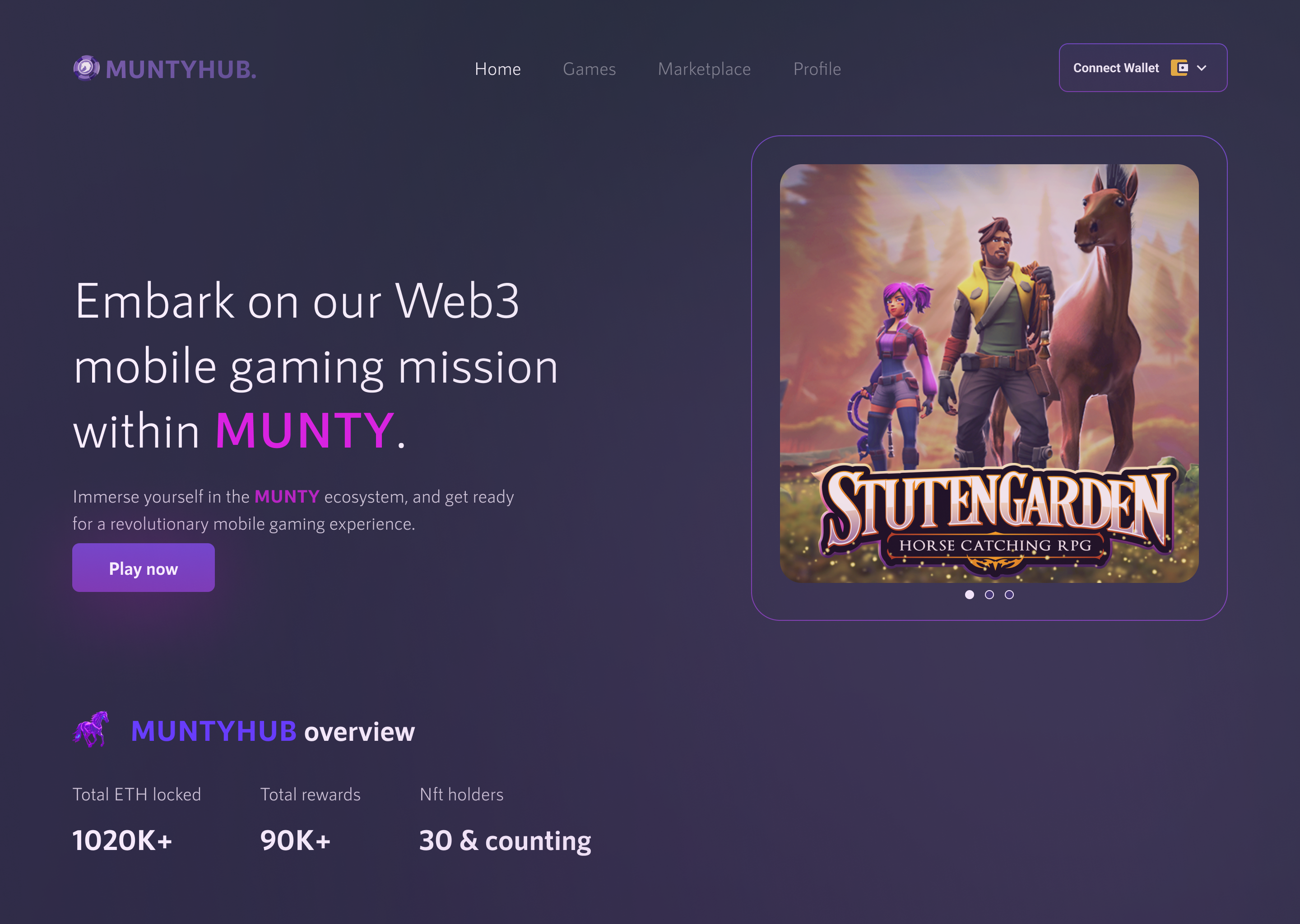Click the 1020K+ Total ETH locked stat
Image resolution: width=1300 pixels, height=924 pixels.
click(x=122, y=841)
